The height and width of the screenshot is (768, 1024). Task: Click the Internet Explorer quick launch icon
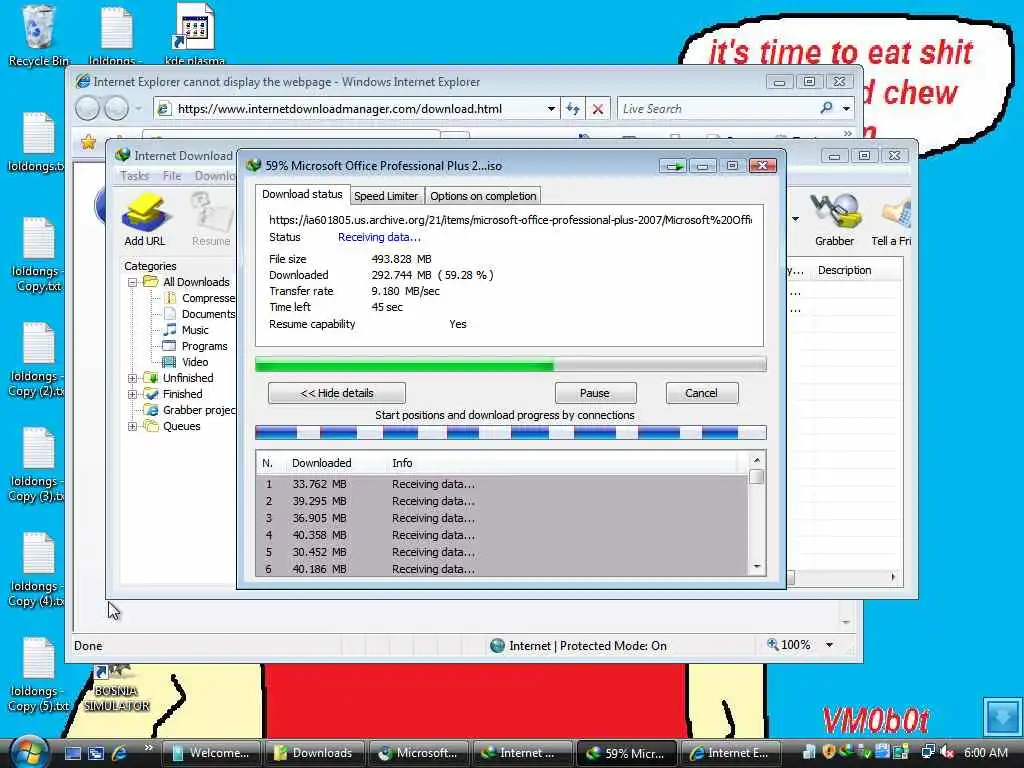coord(120,753)
